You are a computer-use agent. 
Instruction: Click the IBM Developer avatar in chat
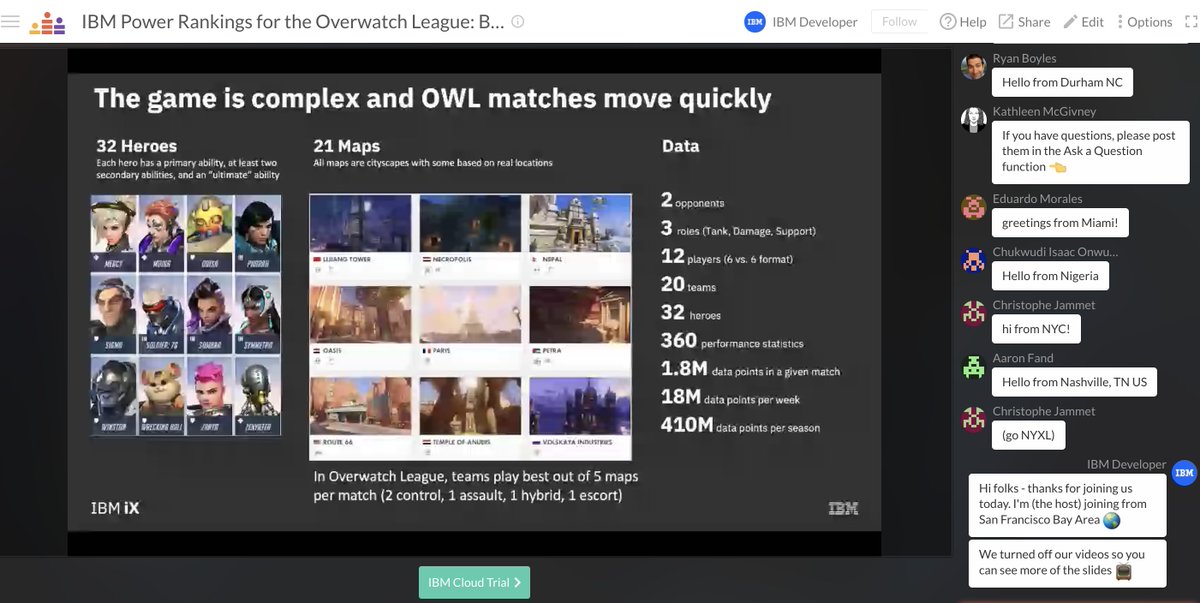coord(1184,472)
